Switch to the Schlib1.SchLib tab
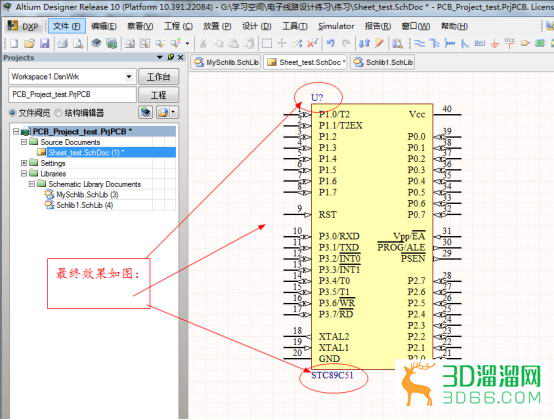 click(x=383, y=62)
